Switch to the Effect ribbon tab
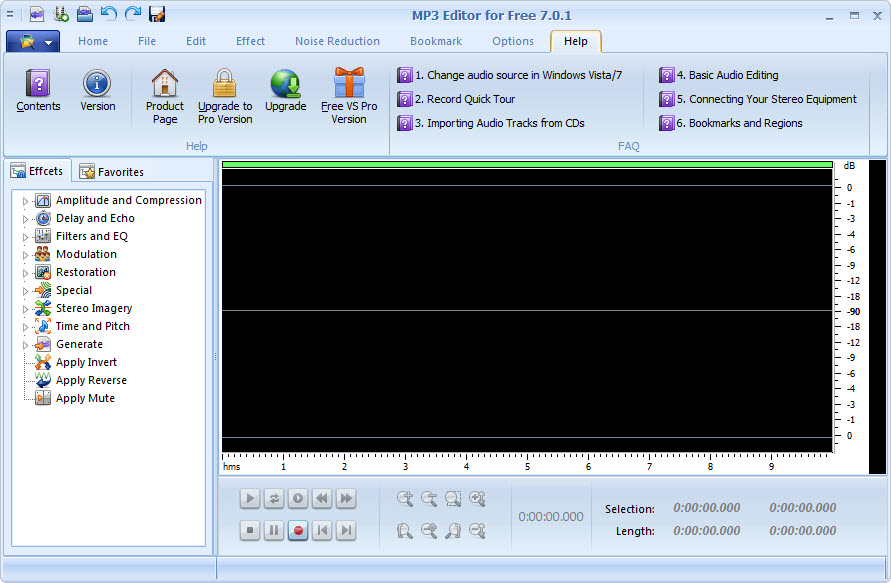 click(x=250, y=41)
